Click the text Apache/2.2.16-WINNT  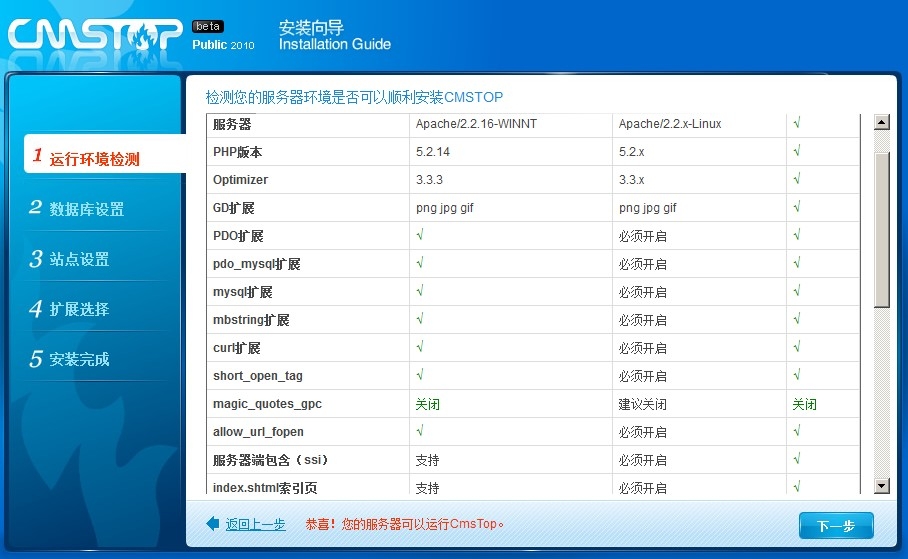click(476, 124)
